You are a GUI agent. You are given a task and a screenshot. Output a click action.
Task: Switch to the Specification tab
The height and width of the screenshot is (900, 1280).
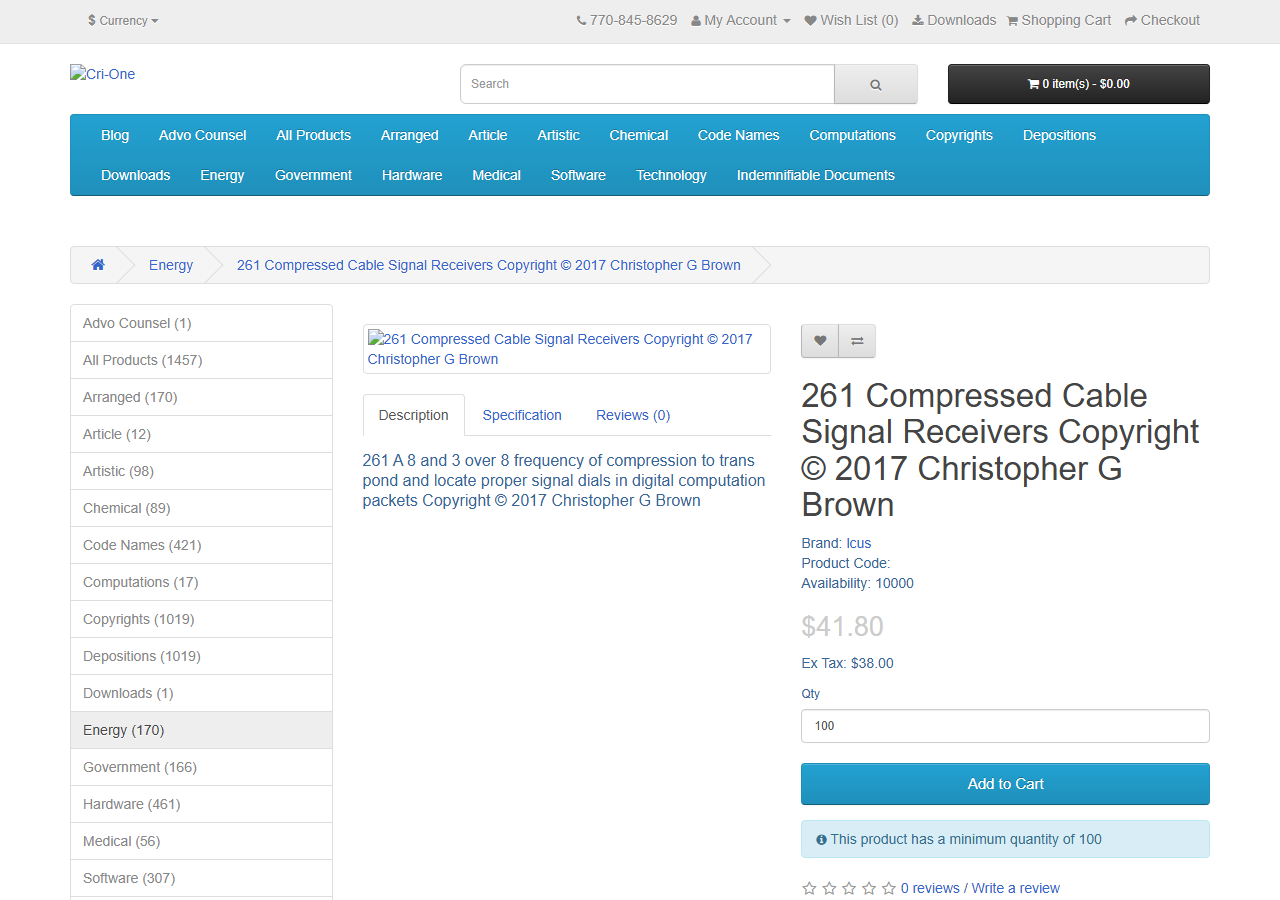pyautogui.click(x=522, y=415)
